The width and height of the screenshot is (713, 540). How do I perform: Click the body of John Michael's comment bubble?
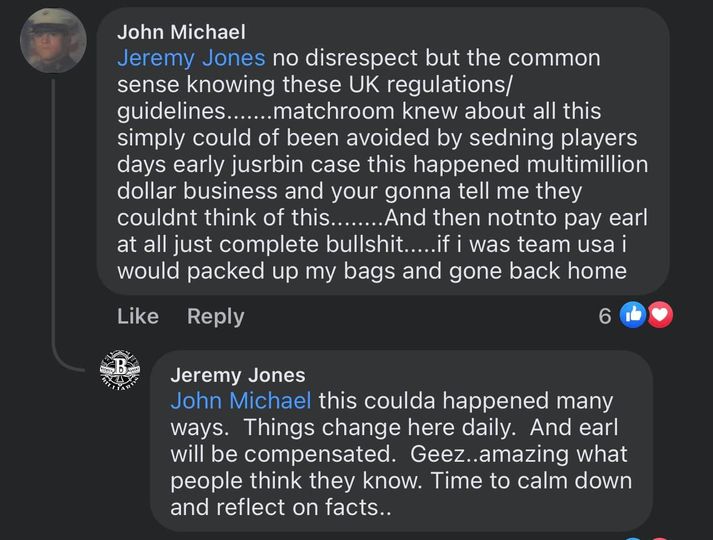point(380,190)
